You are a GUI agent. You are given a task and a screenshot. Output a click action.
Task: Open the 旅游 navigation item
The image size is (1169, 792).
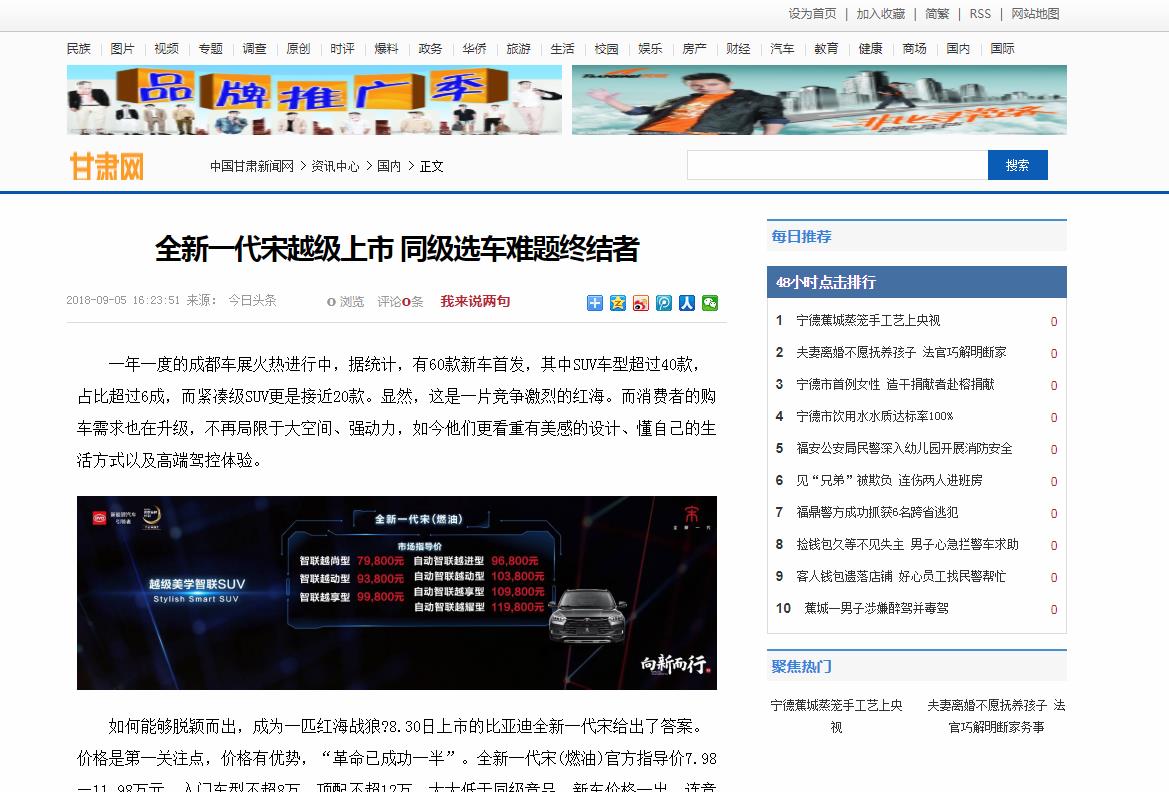pyautogui.click(x=518, y=48)
